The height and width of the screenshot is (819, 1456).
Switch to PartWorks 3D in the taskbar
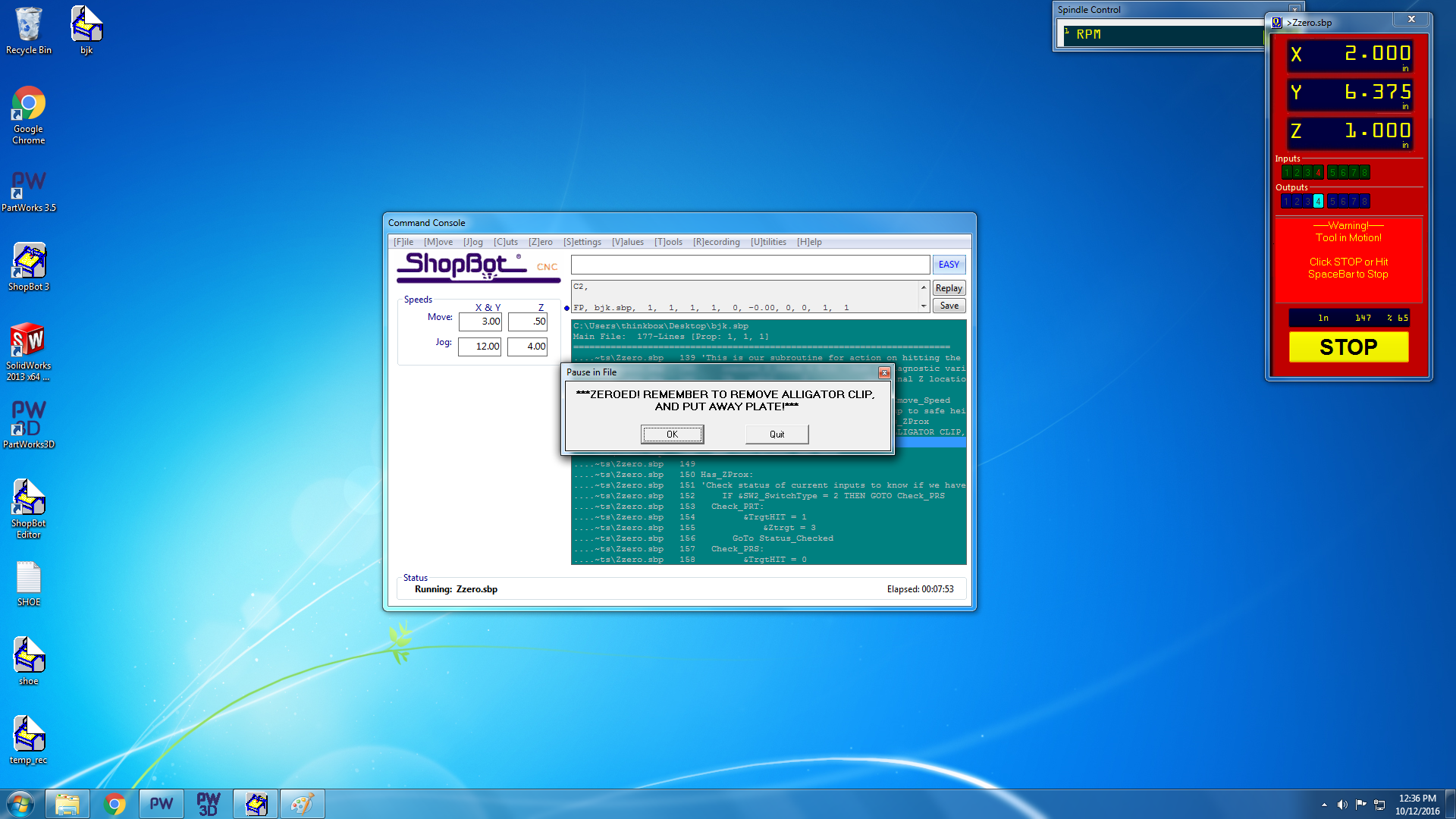209,804
